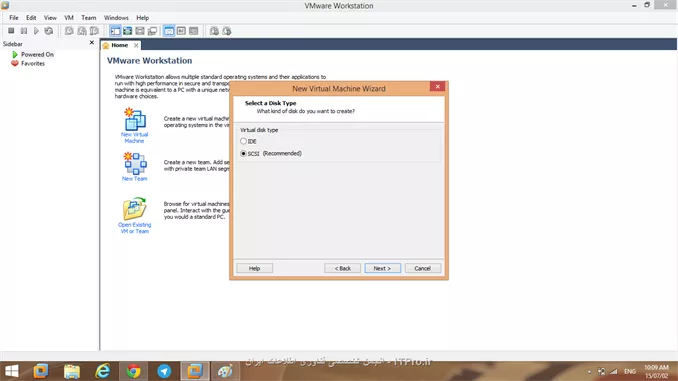This screenshot has height=381, width=678.
Task: Click the Next > button
Action: (x=382, y=269)
